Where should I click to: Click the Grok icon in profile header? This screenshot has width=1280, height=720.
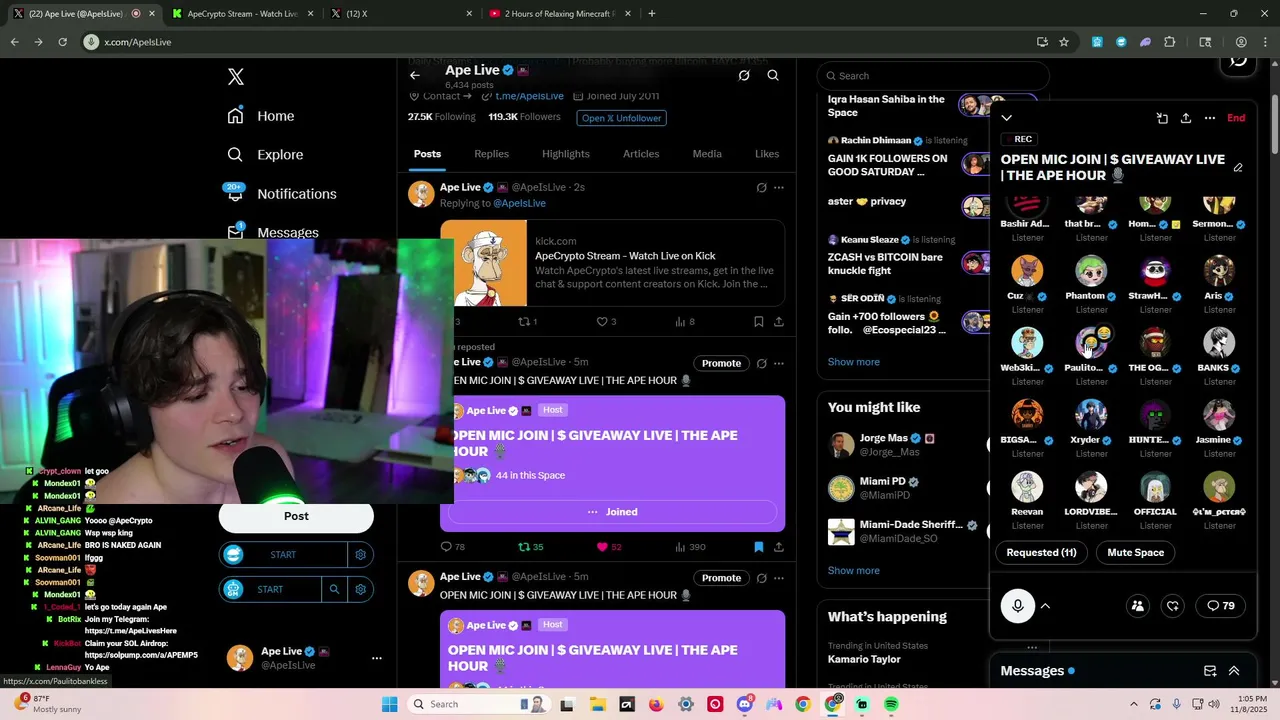[744, 75]
